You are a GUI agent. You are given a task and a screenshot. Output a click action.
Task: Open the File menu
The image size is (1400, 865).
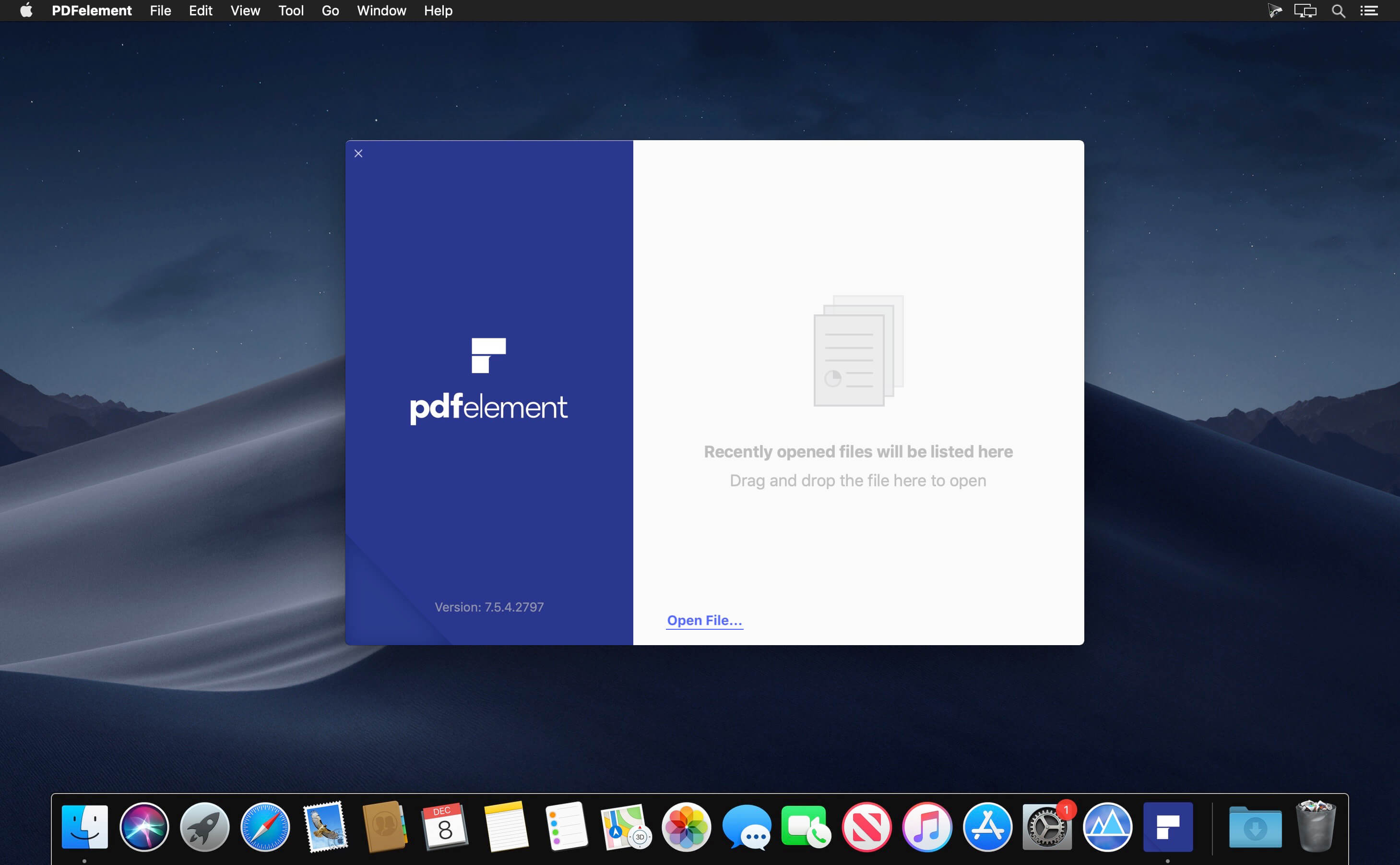pyautogui.click(x=160, y=11)
